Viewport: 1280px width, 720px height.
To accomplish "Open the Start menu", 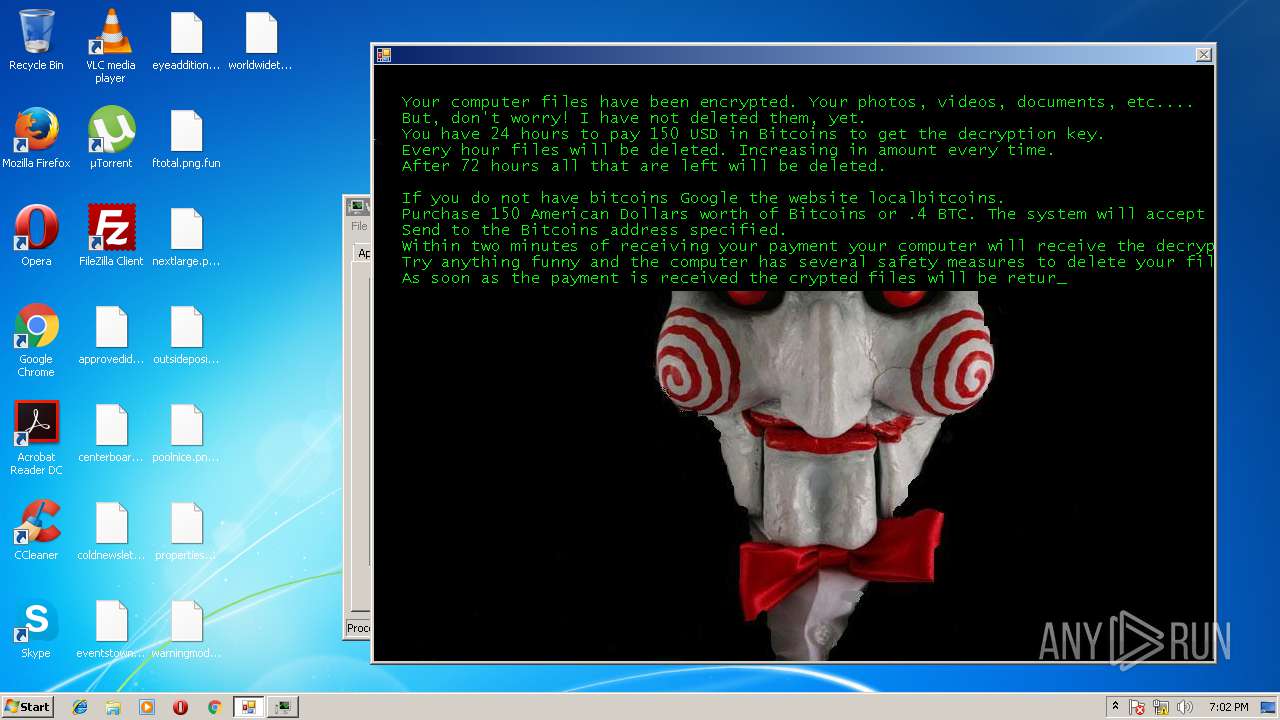I will coord(28,707).
